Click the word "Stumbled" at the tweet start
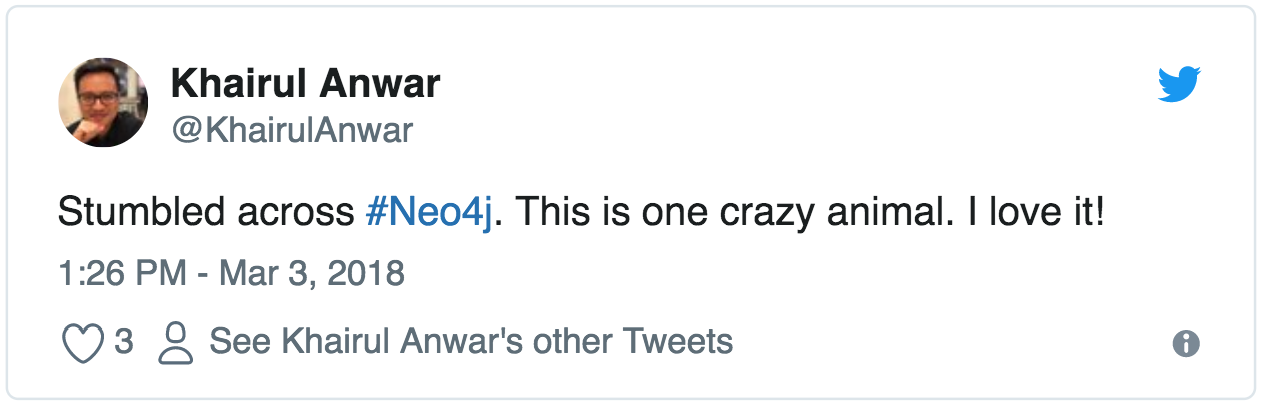The image size is (1262, 406). coord(138,213)
